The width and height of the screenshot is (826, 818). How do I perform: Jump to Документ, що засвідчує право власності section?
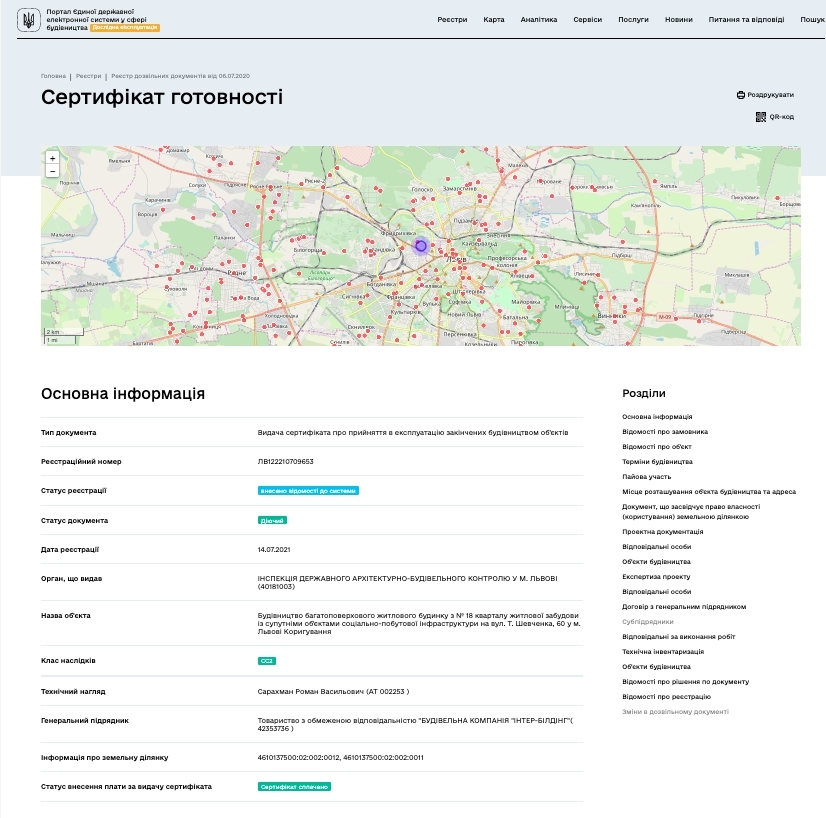[691, 511]
